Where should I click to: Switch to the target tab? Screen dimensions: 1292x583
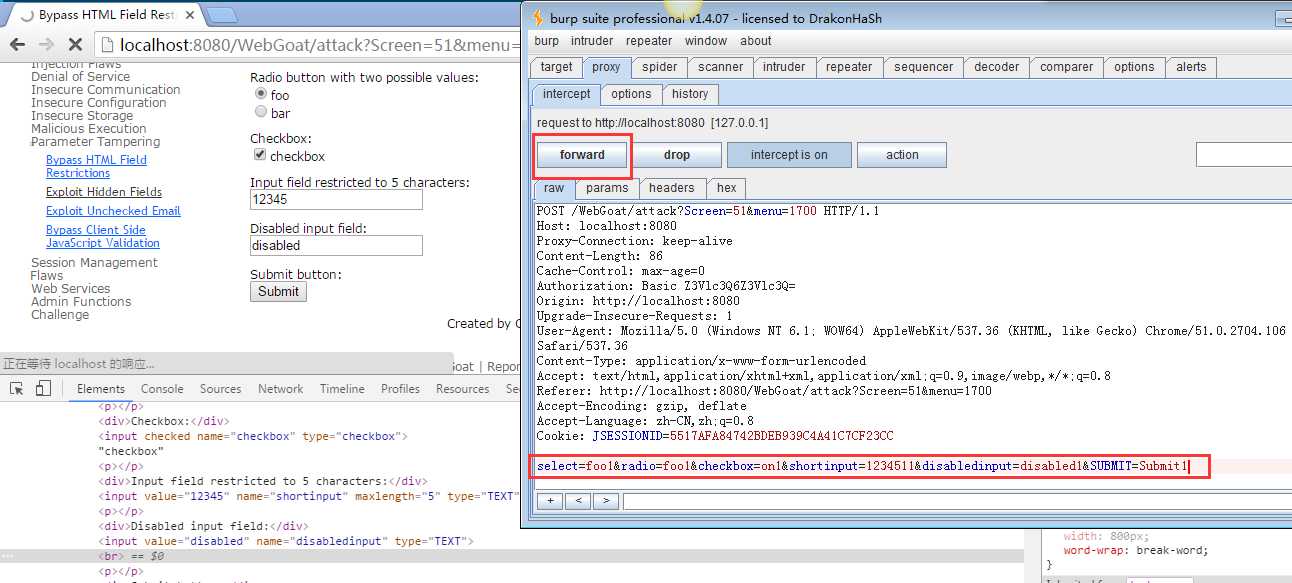pyautogui.click(x=557, y=67)
